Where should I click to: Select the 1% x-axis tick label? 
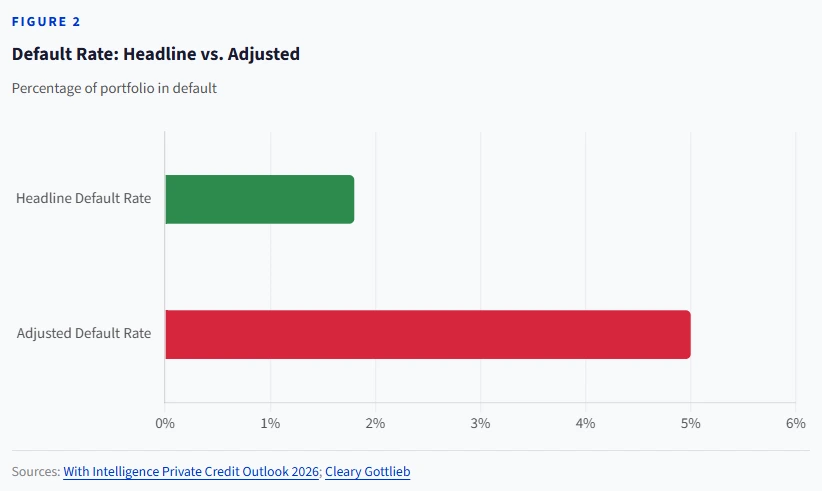pyautogui.click(x=270, y=423)
